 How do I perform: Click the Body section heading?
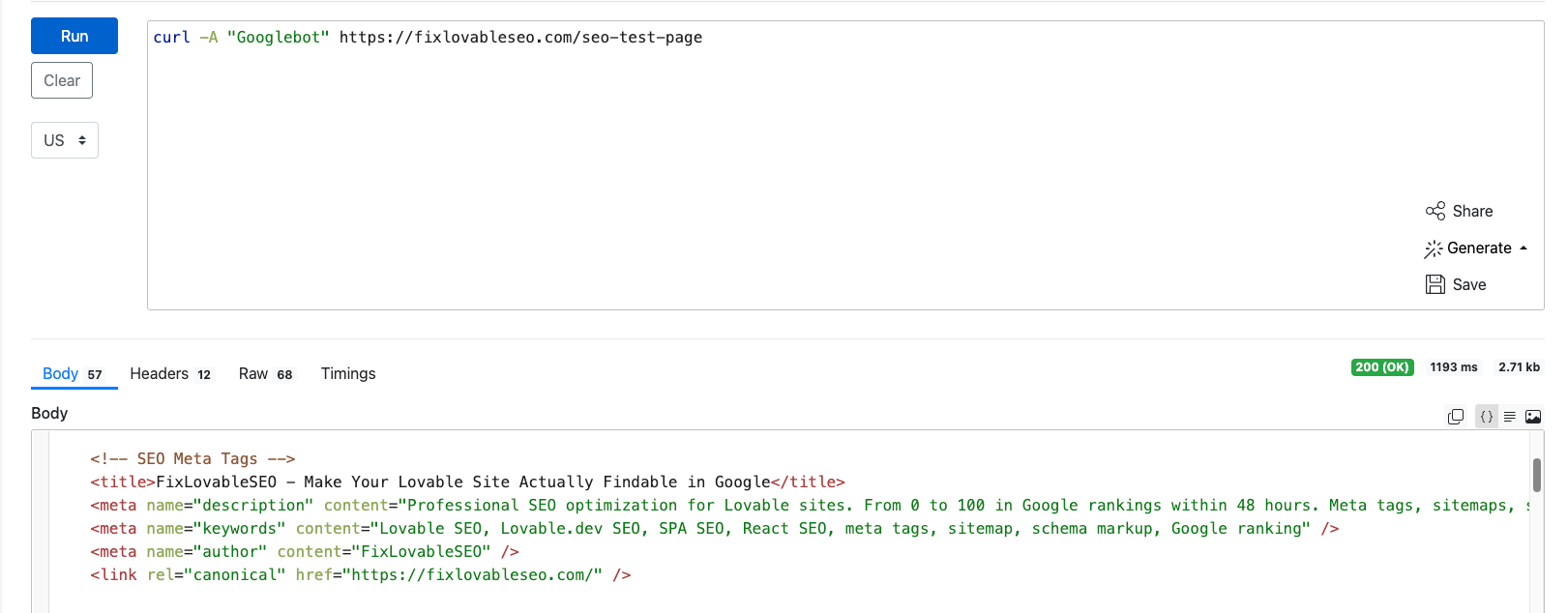49,413
